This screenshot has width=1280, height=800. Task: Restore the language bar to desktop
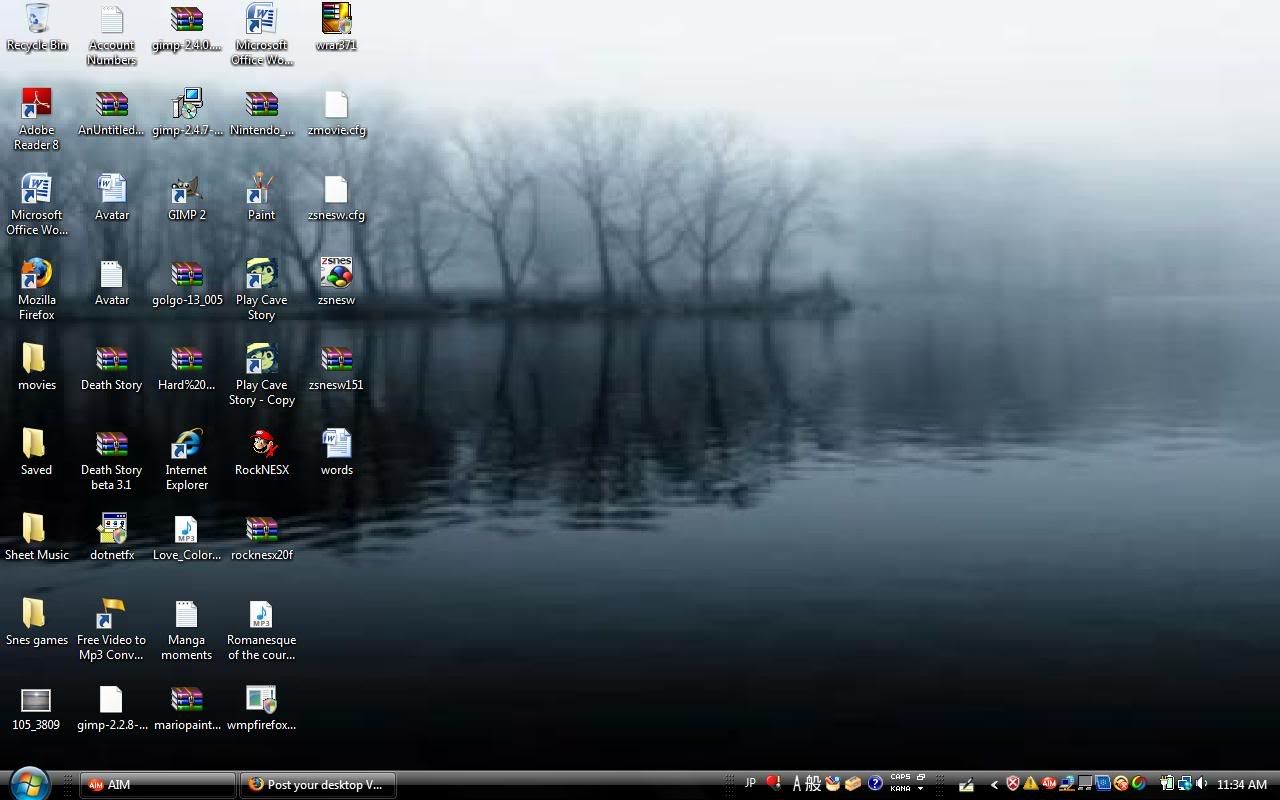click(x=921, y=776)
